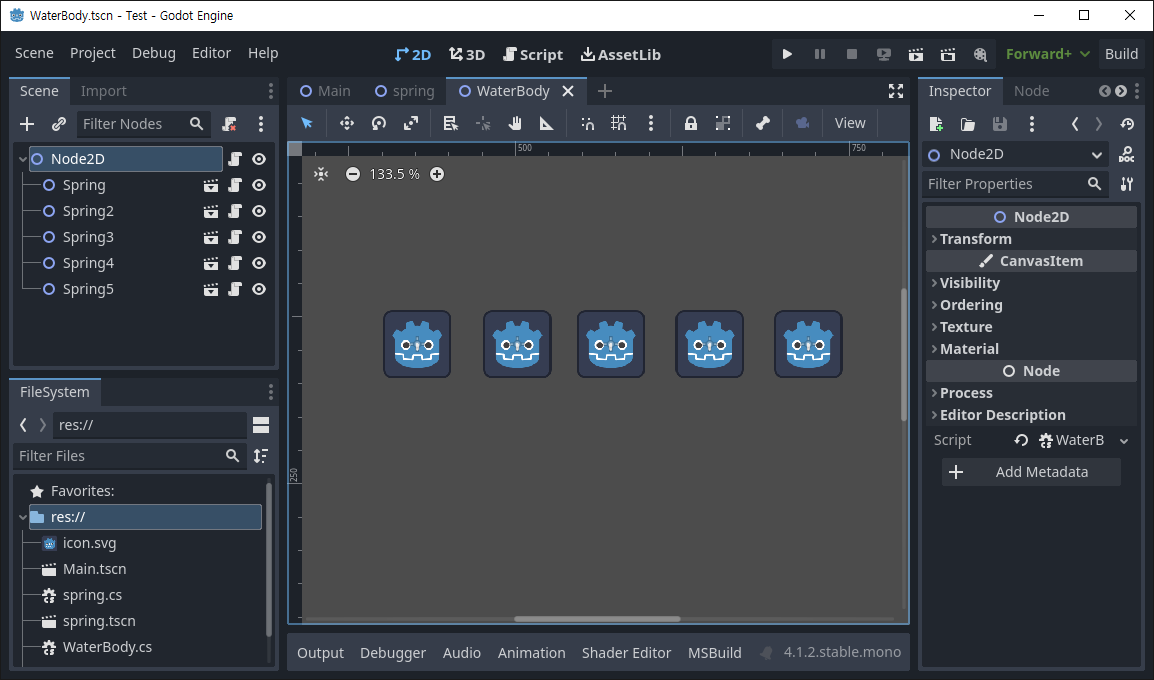Open the Forward+ renderer dropdown
Viewport: 1154px width, 680px height.
[x=1048, y=54]
